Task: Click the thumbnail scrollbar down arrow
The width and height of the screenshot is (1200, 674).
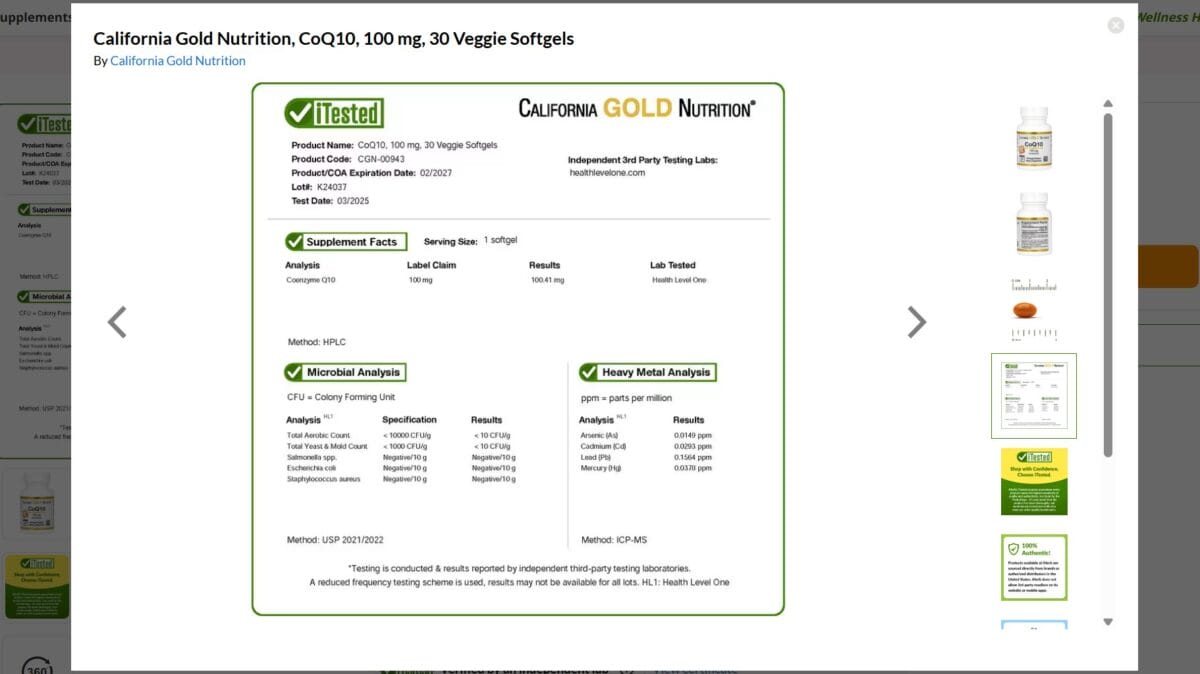Action: coord(1108,621)
